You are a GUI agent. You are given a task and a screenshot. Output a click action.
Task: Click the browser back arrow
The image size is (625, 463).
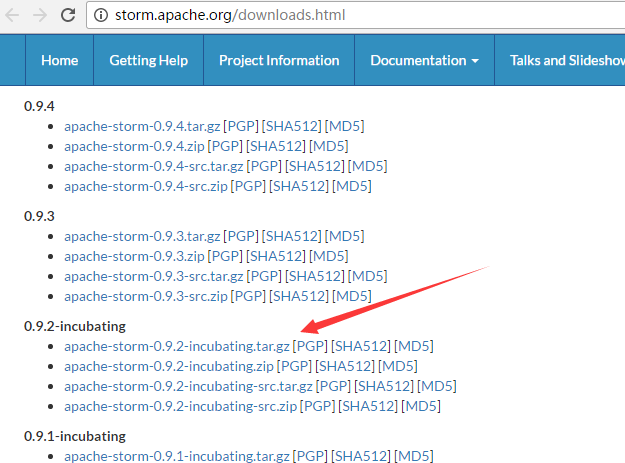coord(12,15)
